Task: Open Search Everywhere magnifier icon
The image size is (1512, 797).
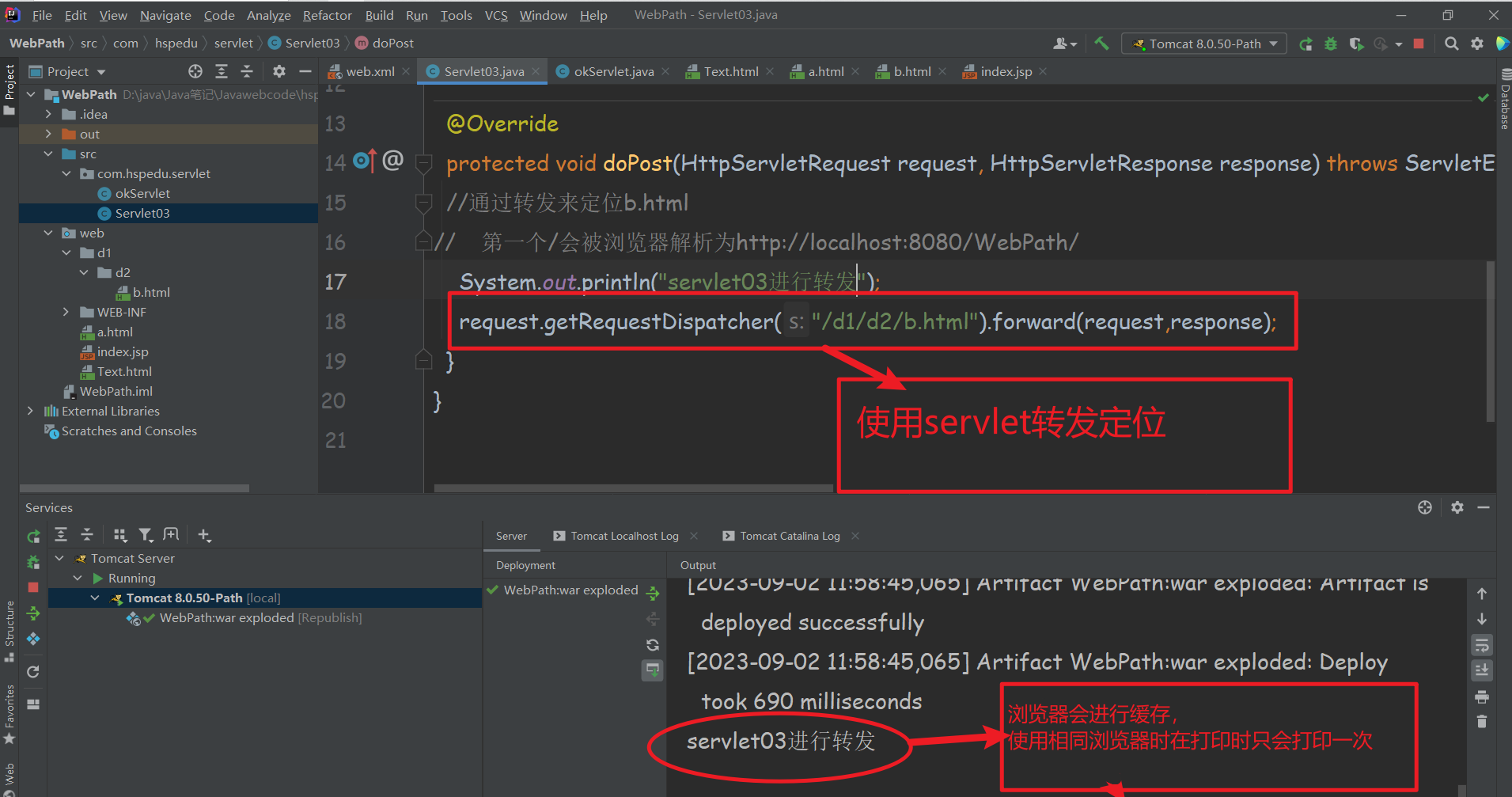Action: (x=1451, y=44)
